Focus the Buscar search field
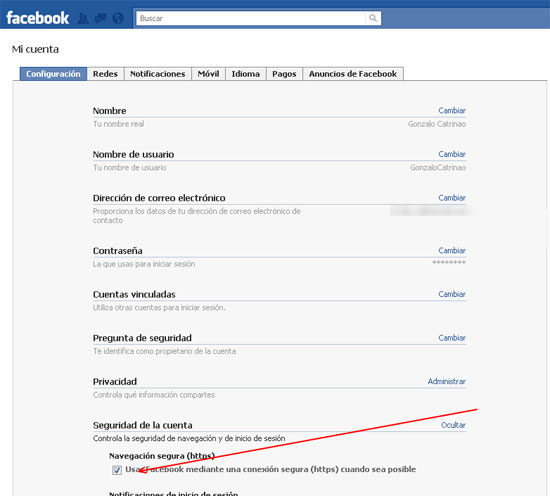 (x=251, y=18)
